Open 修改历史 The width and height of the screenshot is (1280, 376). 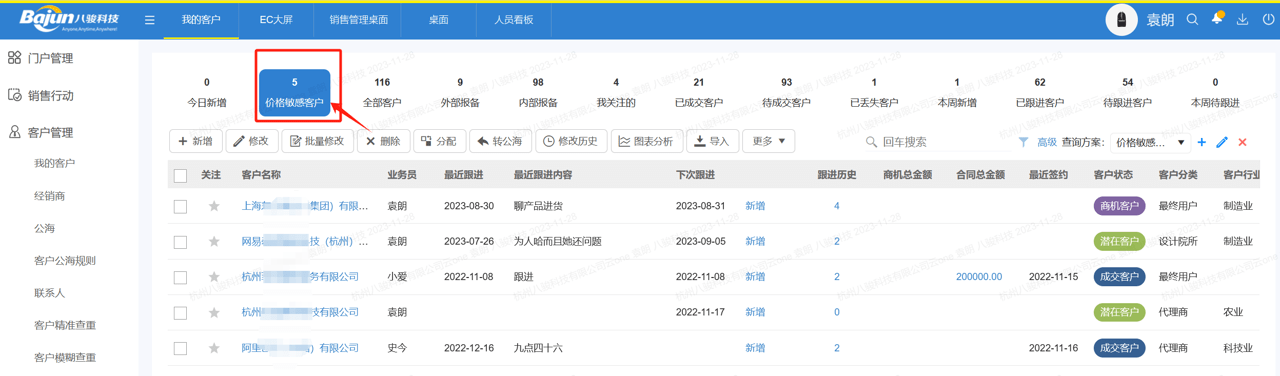tap(570, 141)
